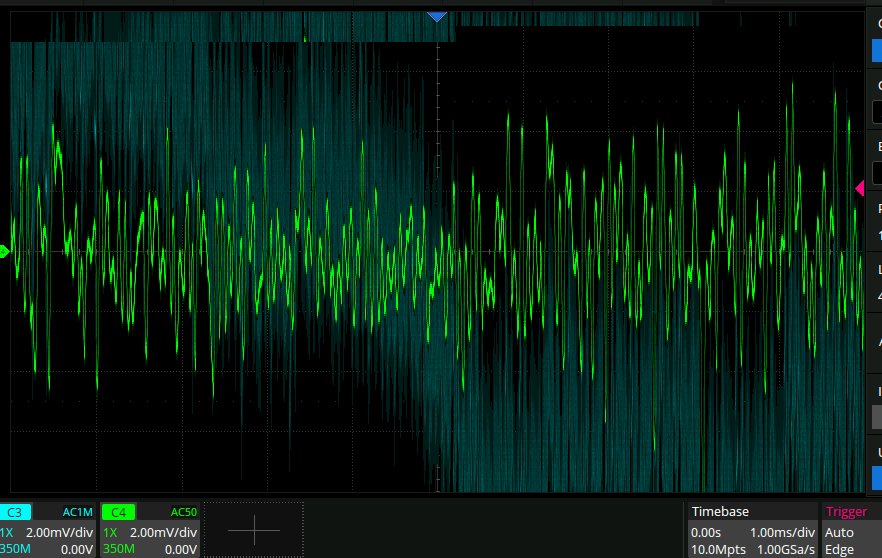Open the Trigger menu

846,511
